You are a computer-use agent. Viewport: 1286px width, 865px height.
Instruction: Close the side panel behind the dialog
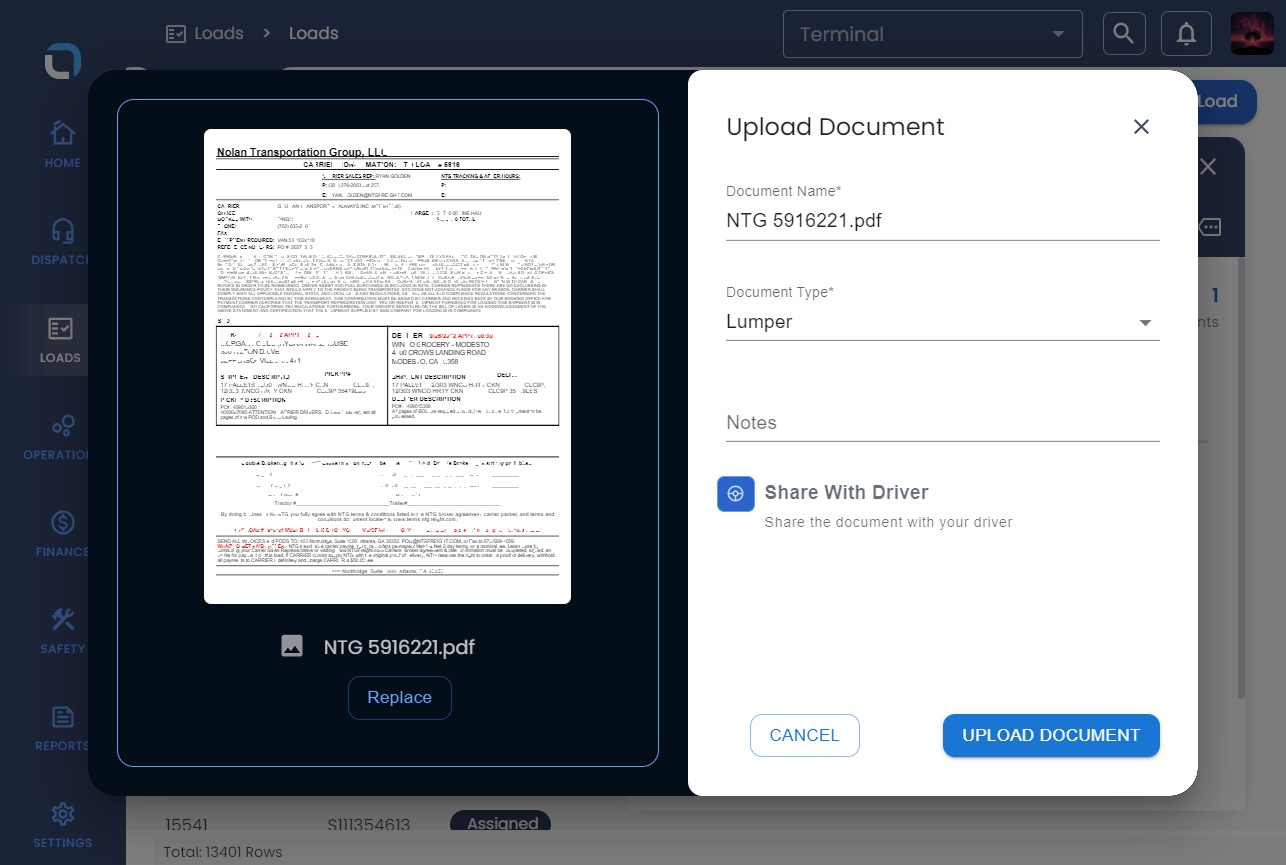pos(1208,166)
